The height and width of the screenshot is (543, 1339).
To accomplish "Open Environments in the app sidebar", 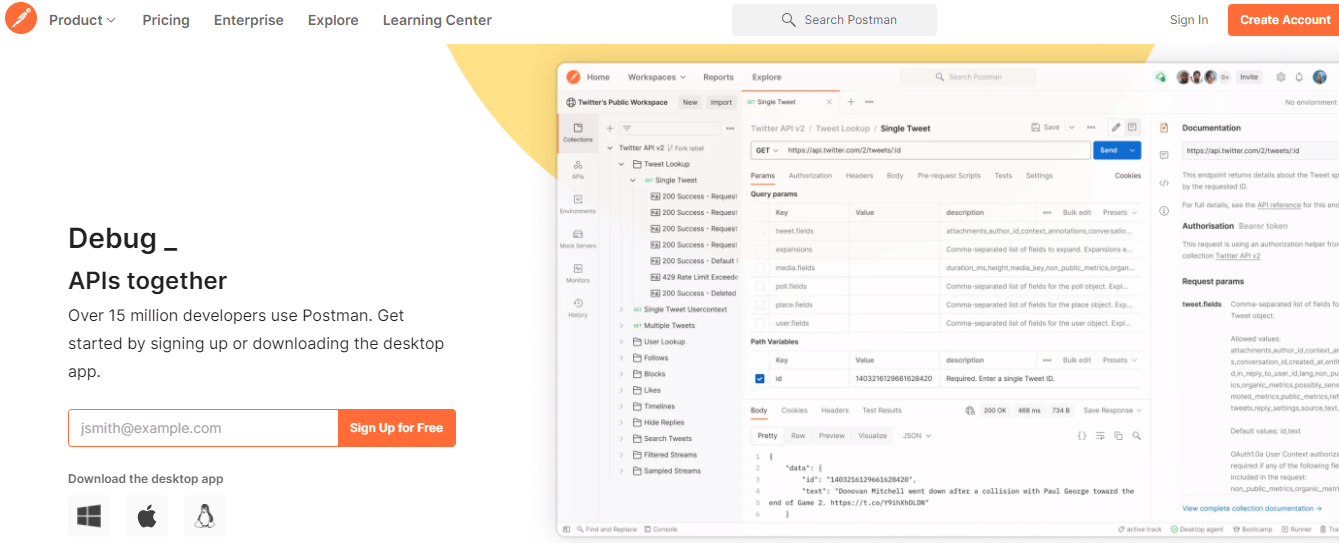I will tap(578, 205).
